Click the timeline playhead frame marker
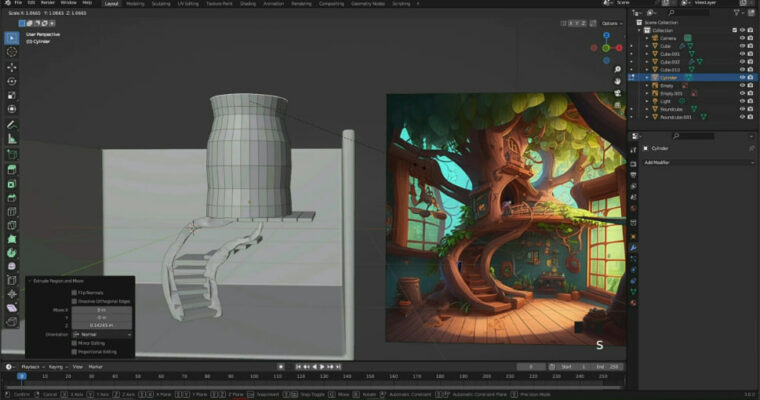Image resolution: width=760 pixels, height=400 pixels. click(x=22, y=376)
